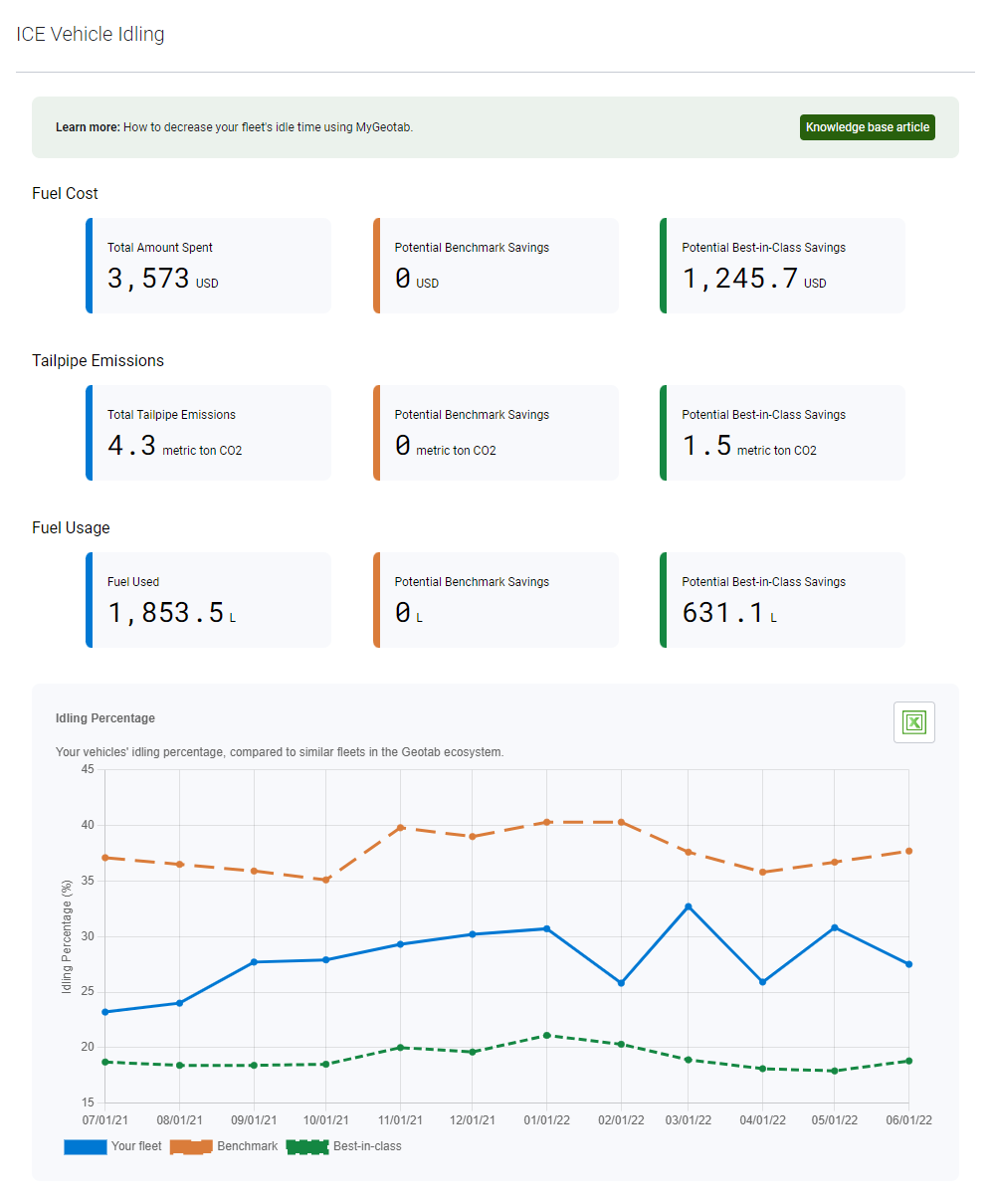Select Best-in-class data point at 01/01/22

point(546,1036)
